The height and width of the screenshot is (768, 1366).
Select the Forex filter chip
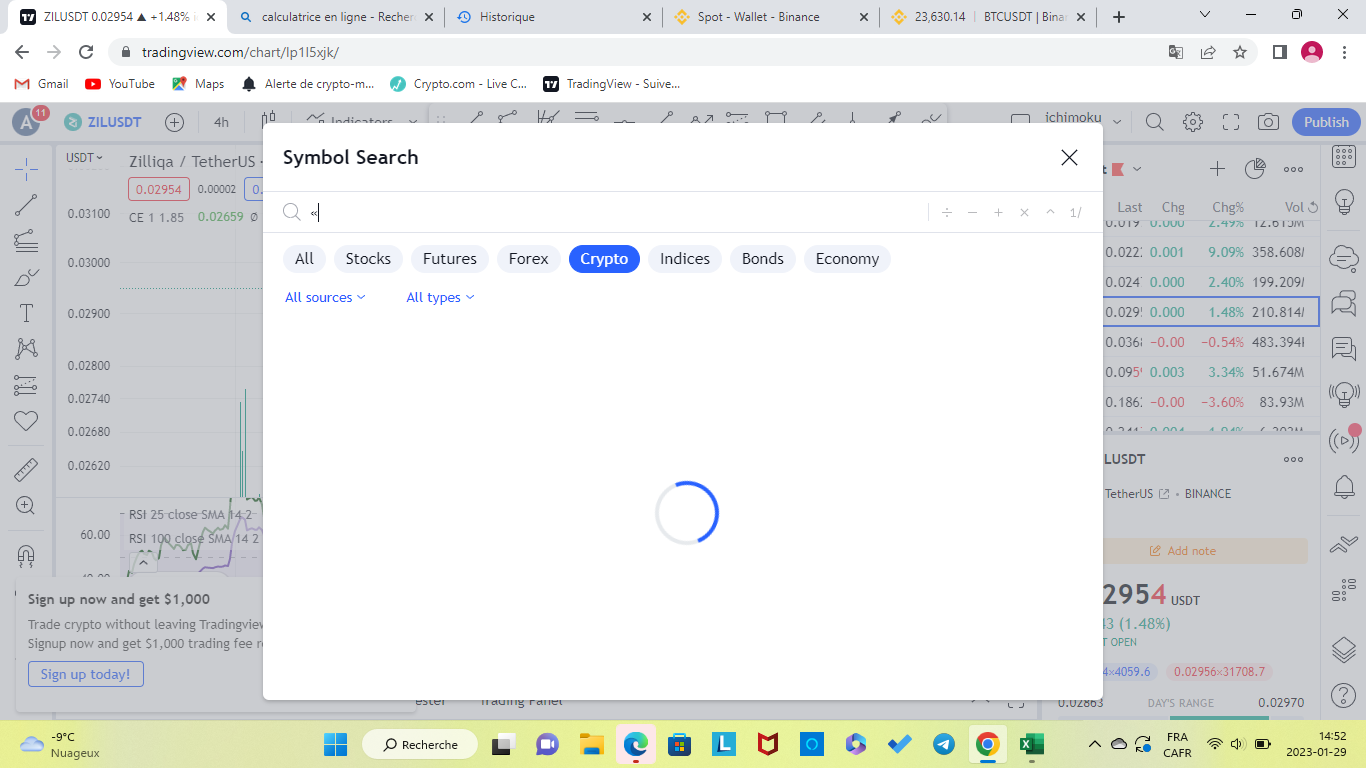tap(528, 259)
